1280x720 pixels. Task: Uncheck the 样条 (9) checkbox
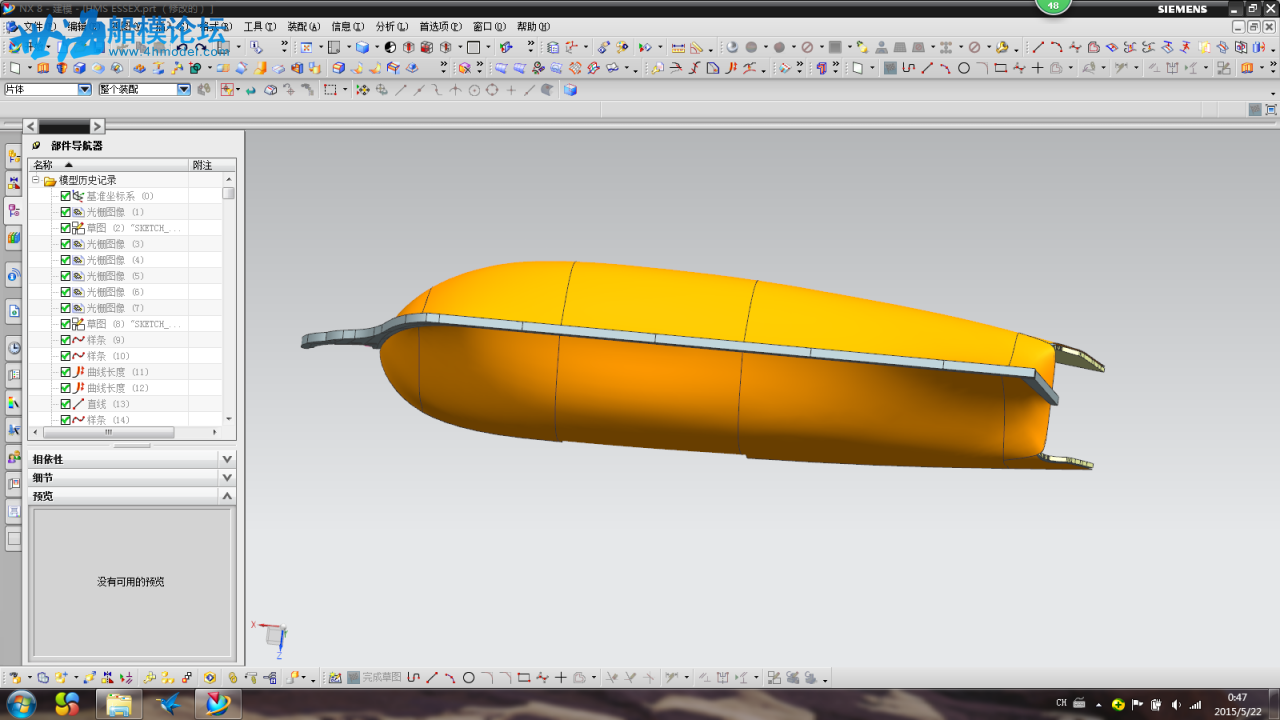click(x=66, y=340)
